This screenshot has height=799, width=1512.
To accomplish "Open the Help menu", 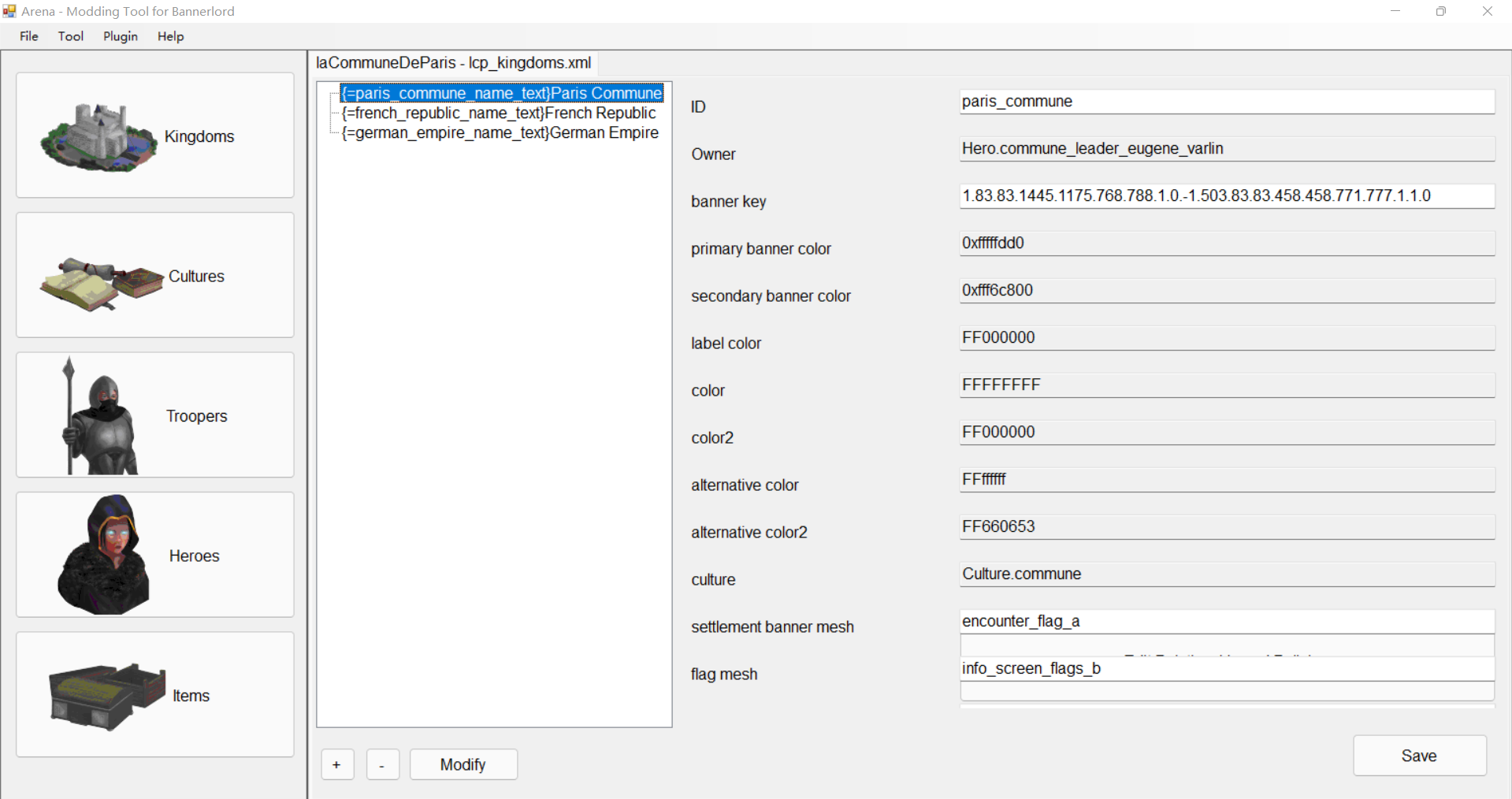I will point(171,36).
